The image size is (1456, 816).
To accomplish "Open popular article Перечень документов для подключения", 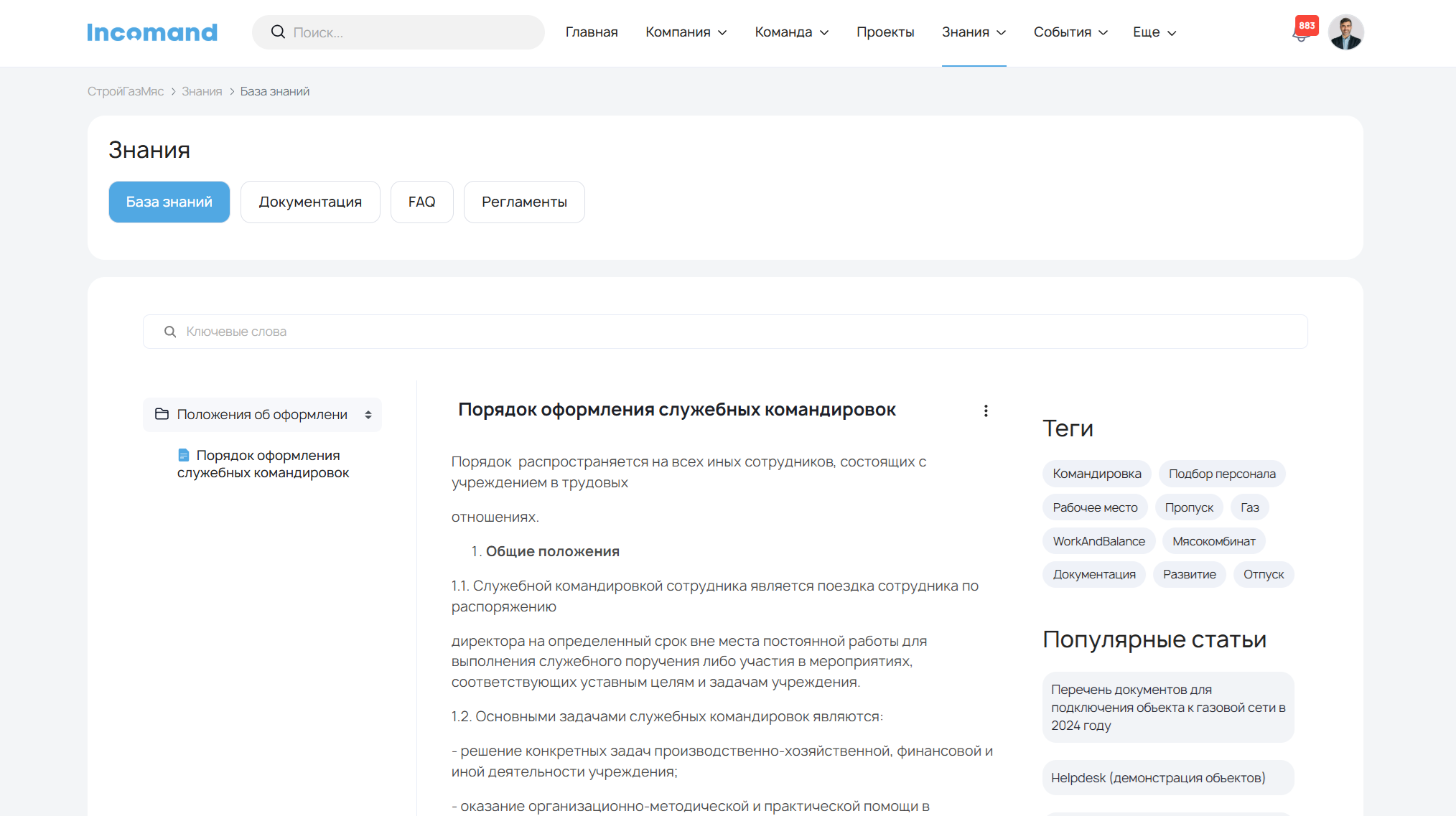I will point(1168,708).
